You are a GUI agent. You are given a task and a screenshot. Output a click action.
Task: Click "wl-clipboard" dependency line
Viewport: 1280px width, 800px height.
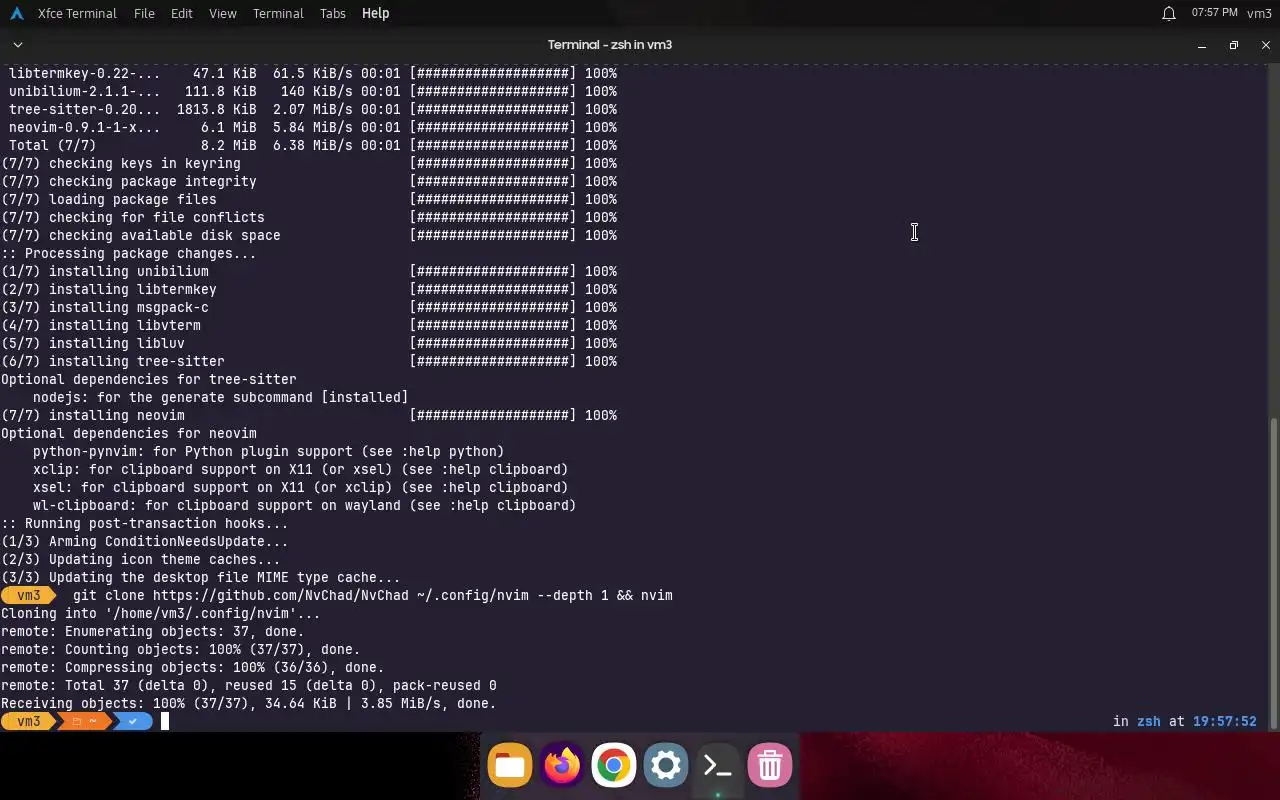pos(304,506)
